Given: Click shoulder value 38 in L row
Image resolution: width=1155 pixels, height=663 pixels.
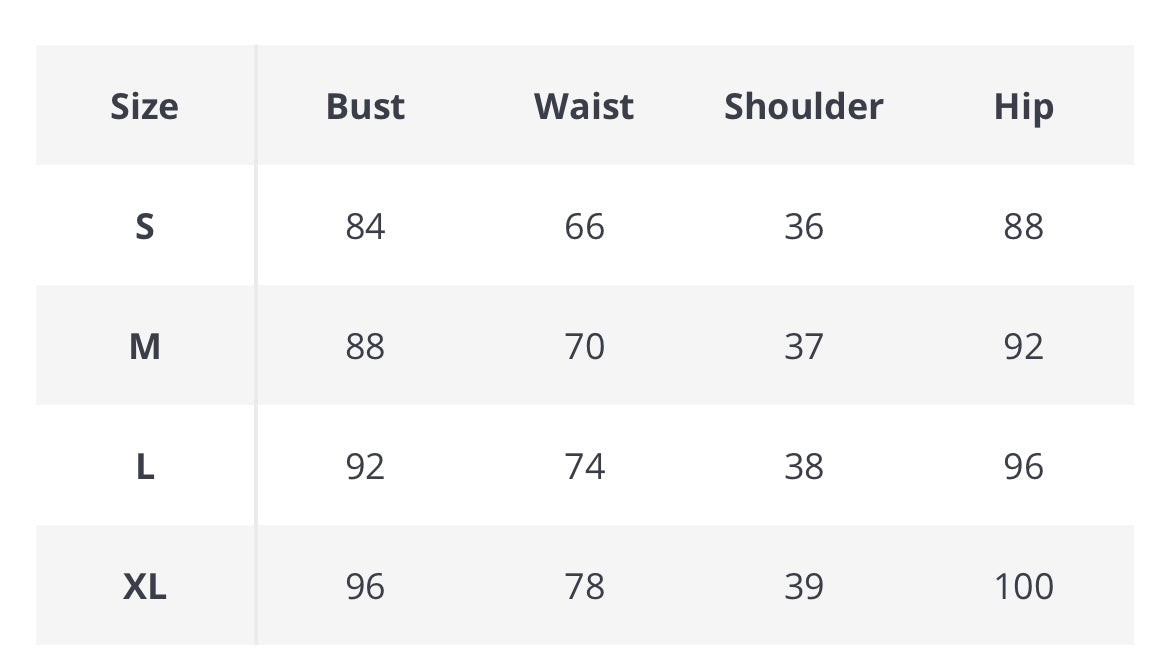Looking at the screenshot, I should [803, 467].
